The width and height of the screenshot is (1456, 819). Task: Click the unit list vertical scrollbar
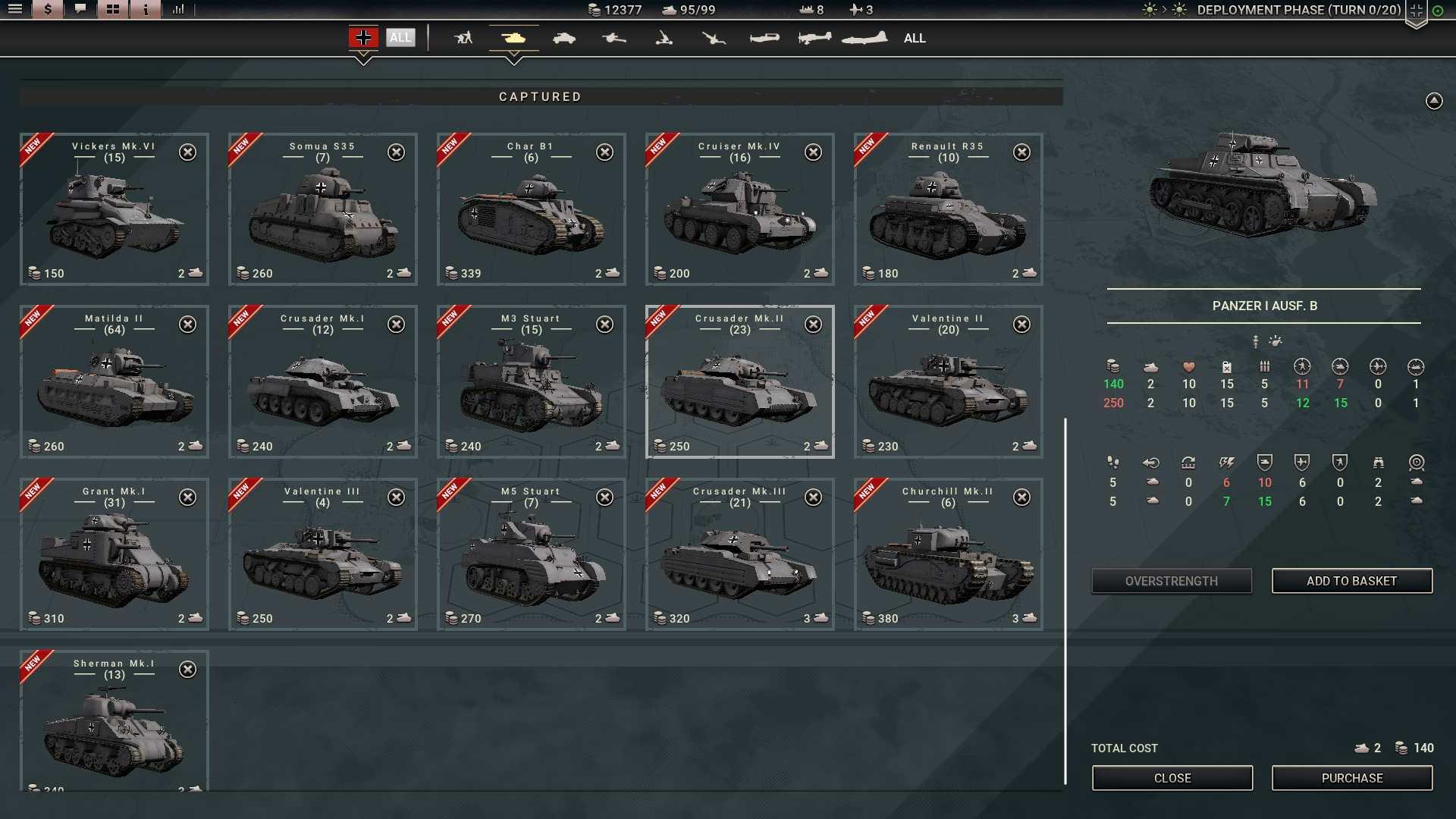pos(1065,601)
